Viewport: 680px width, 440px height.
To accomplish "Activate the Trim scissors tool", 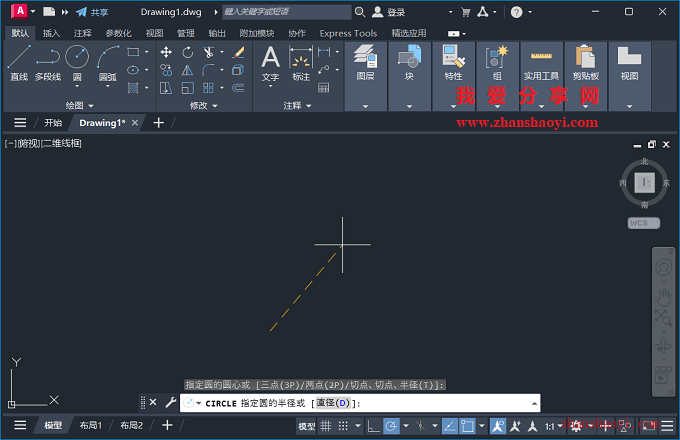I will [x=208, y=52].
